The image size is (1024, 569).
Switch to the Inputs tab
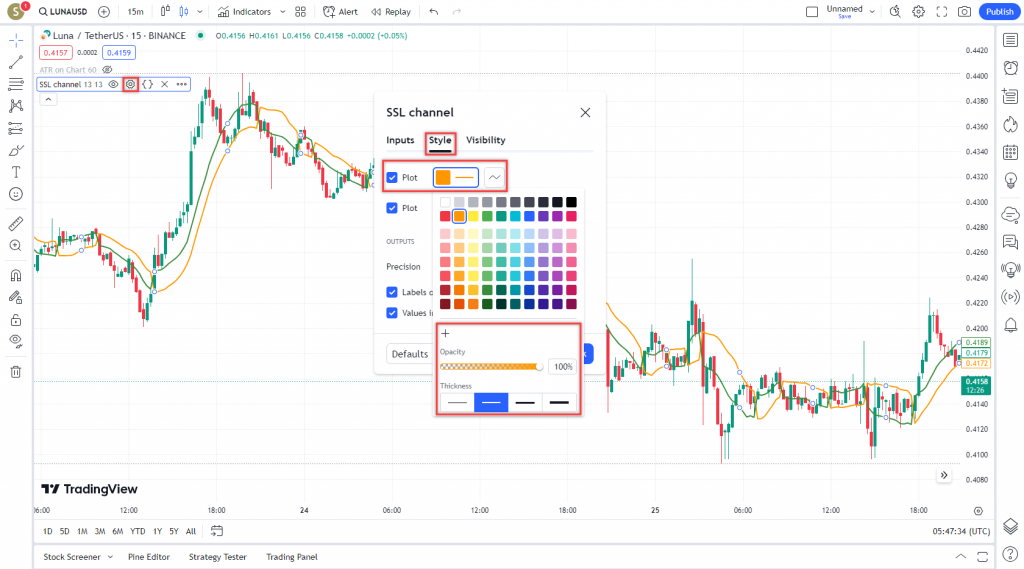(400, 140)
